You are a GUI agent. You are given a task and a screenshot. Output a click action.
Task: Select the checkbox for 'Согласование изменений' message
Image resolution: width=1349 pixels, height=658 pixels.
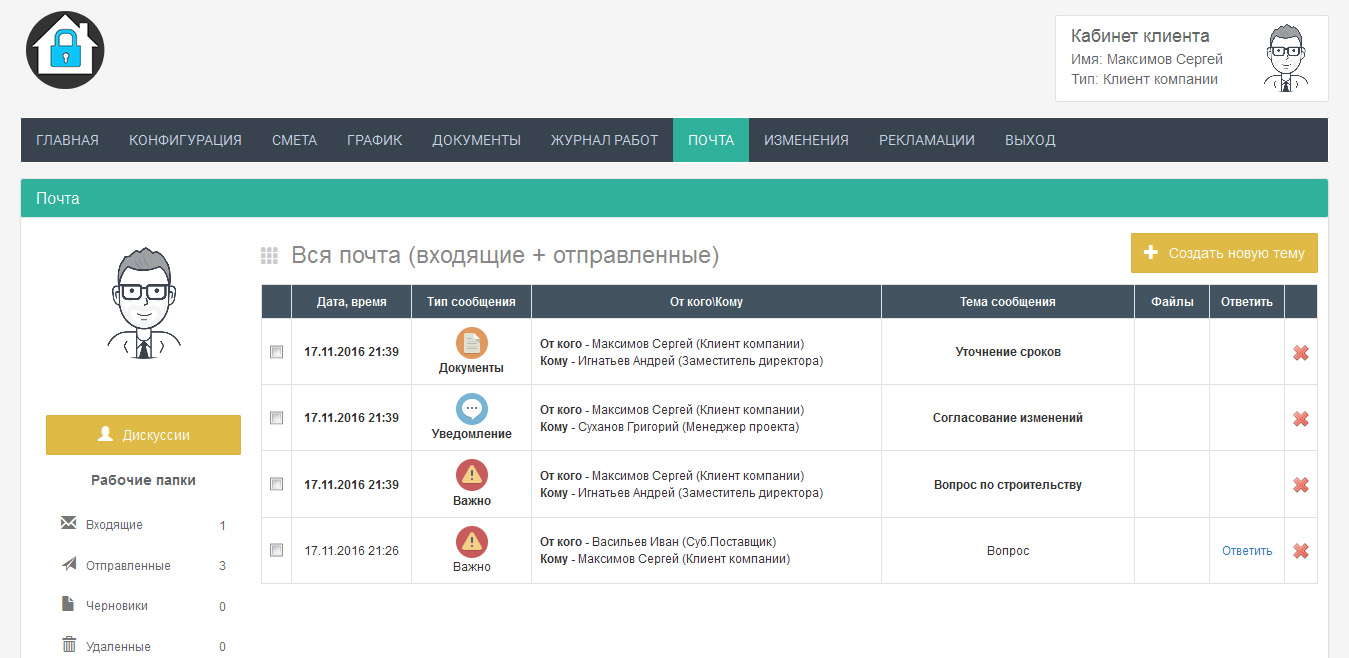point(277,418)
